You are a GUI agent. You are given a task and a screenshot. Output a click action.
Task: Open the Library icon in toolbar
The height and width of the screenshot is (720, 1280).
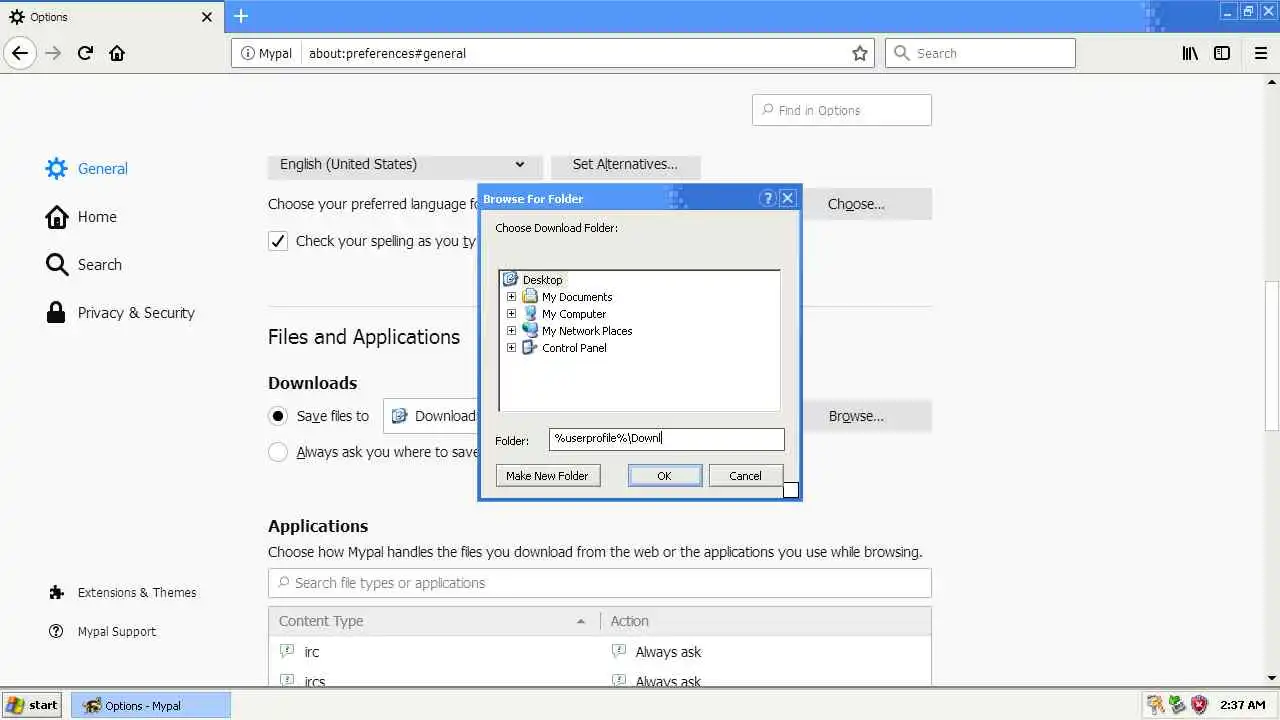1190,53
